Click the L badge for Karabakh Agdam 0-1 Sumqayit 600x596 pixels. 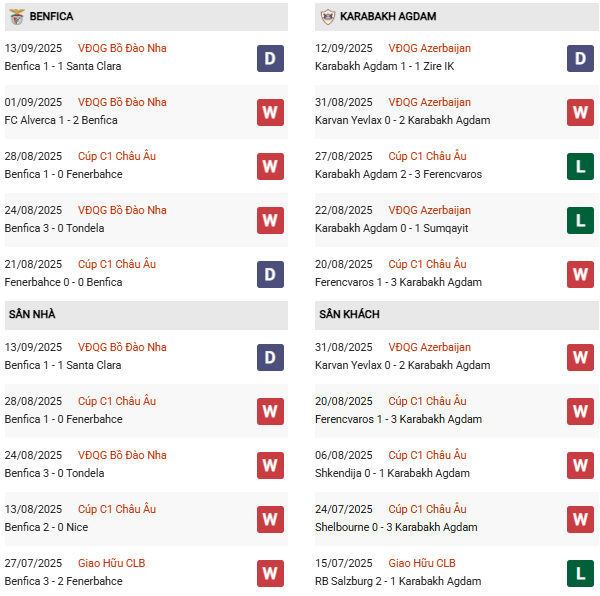(580, 220)
